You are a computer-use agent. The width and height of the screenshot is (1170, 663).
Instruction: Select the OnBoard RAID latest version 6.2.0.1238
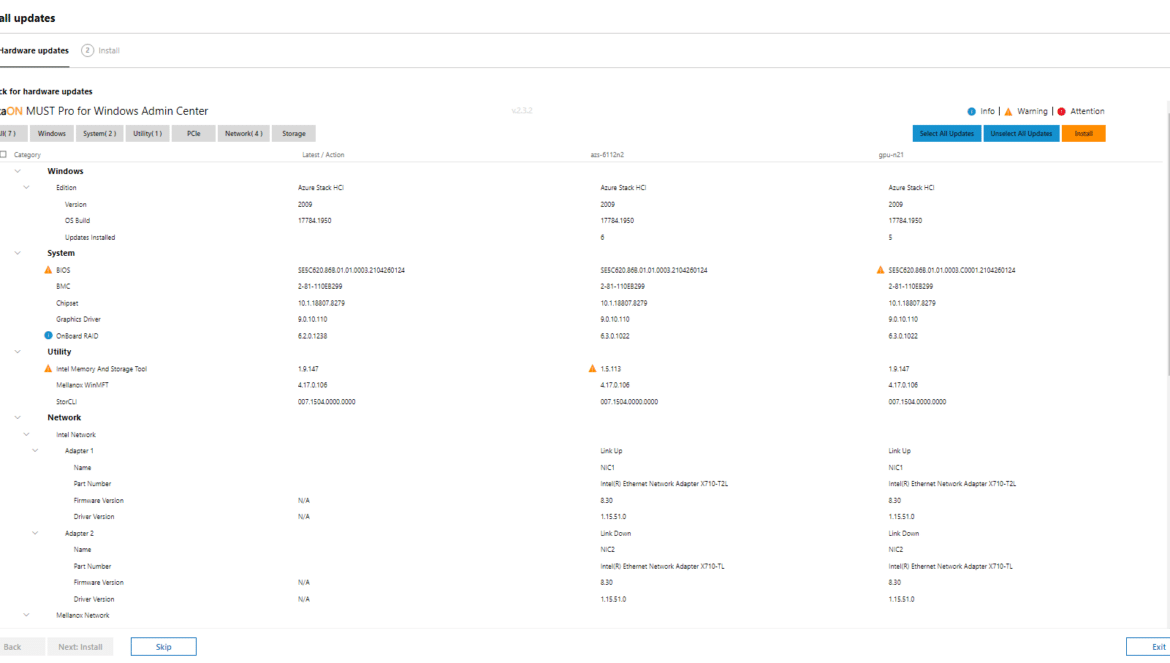313,336
